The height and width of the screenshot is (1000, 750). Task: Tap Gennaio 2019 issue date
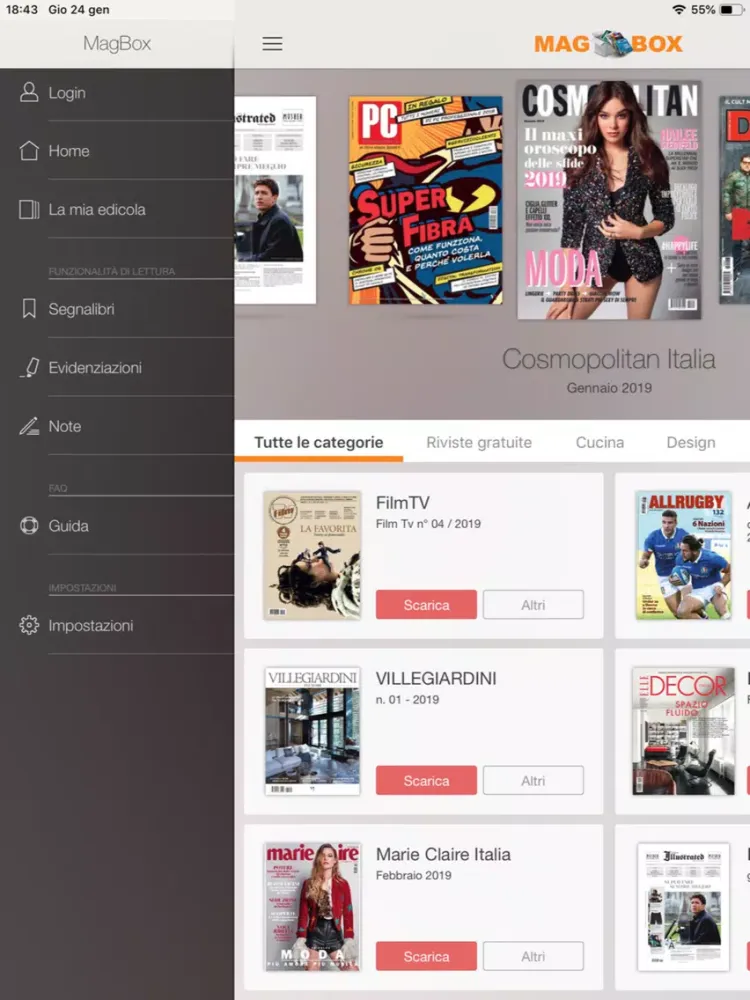pyautogui.click(x=609, y=388)
